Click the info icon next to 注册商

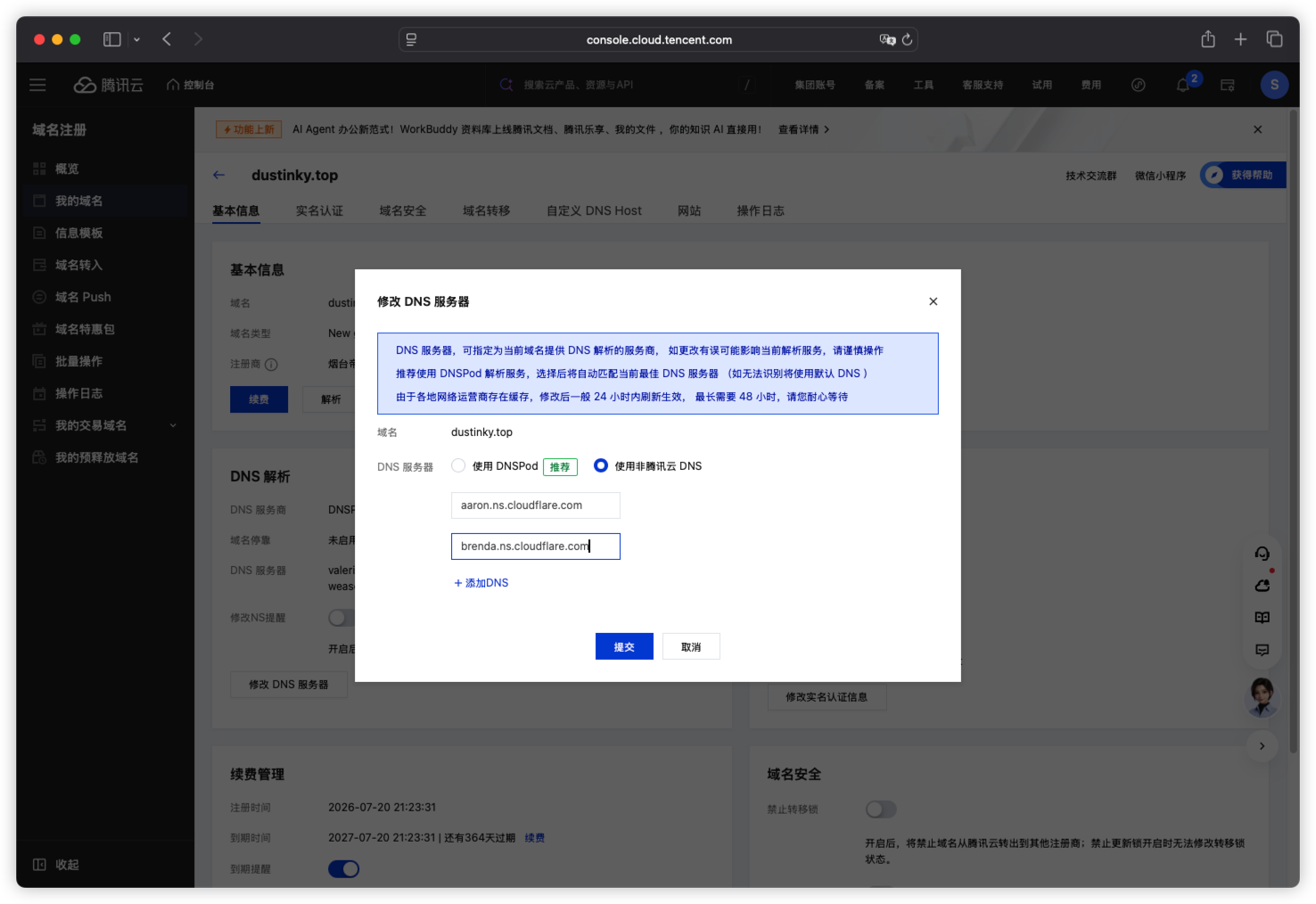272,364
